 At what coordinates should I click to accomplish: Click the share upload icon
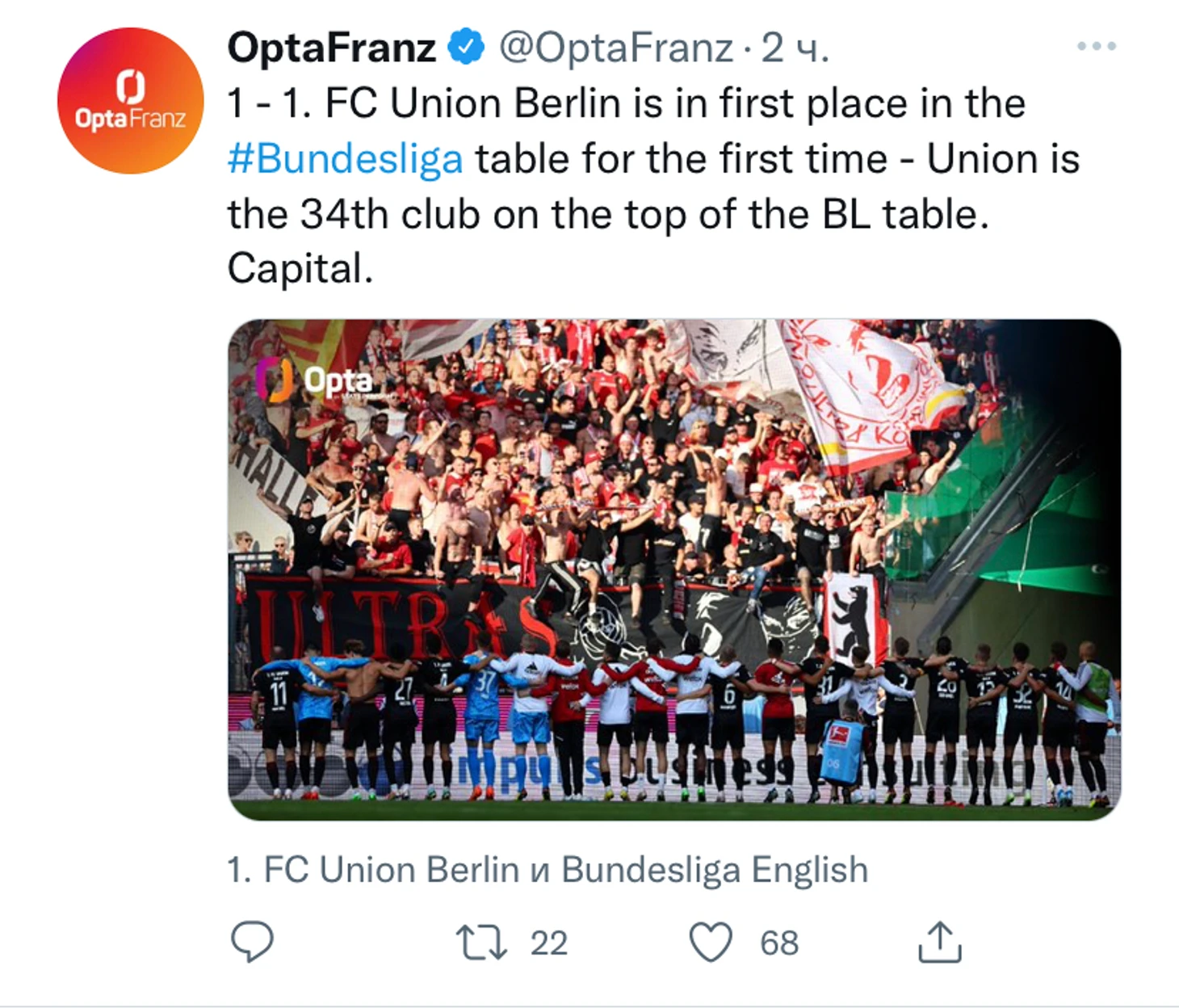click(940, 942)
